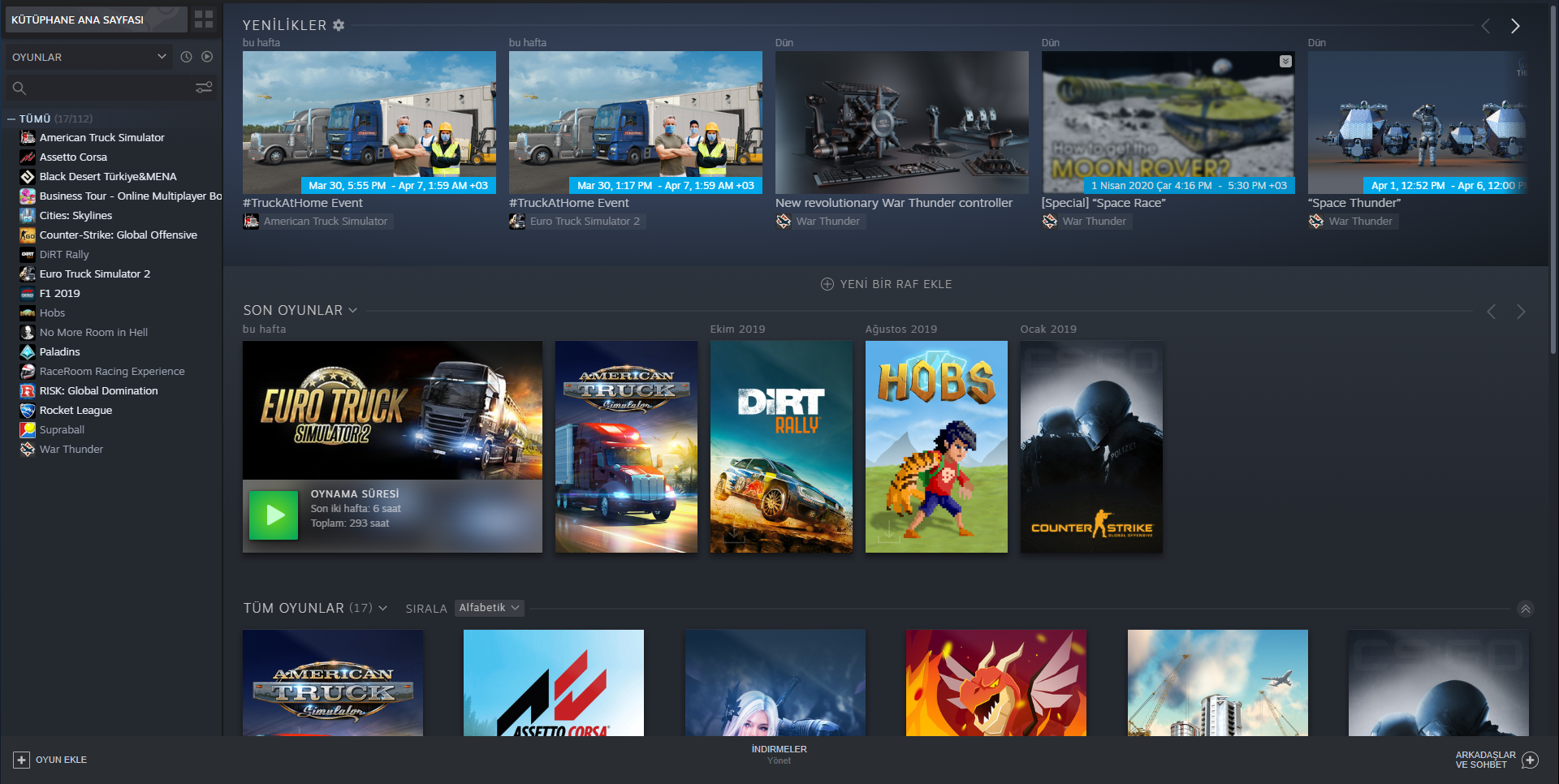Select RaceRoom Racing Experience in sidebar
Image resolution: width=1559 pixels, height=784 pixels.
point(112,371)
